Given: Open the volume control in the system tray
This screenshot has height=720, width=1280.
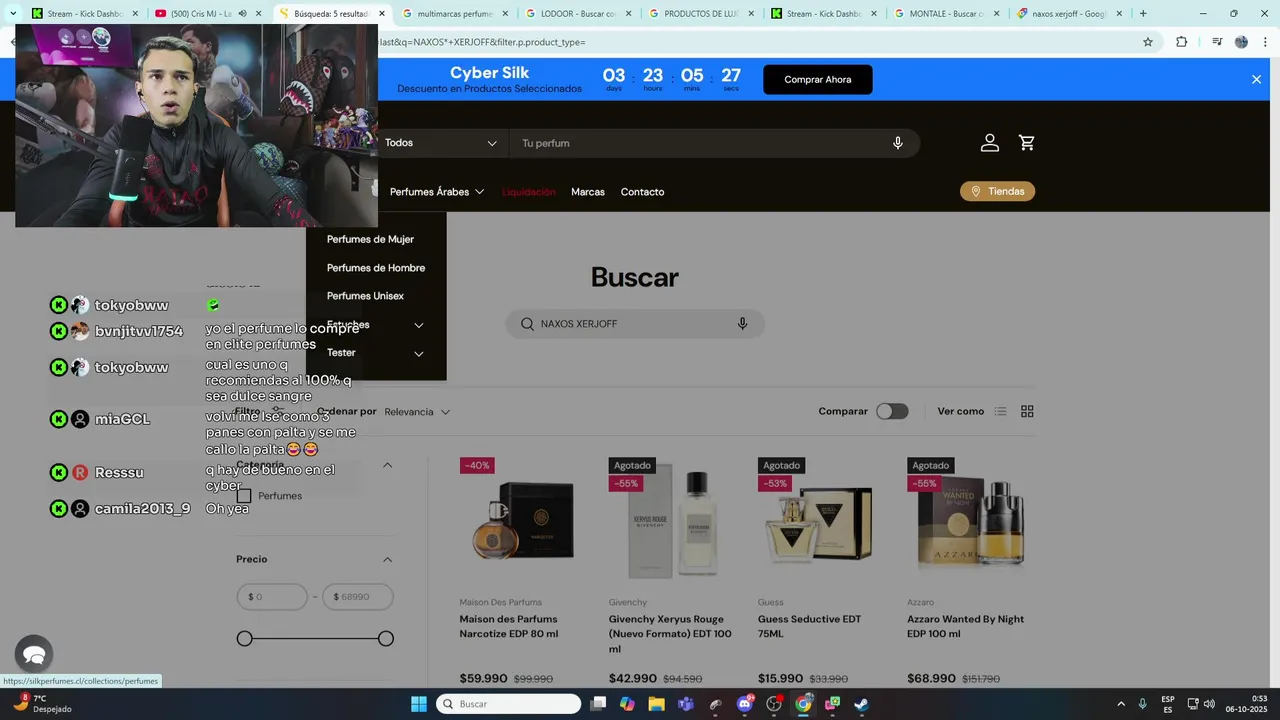Looking at the screenshot, I should 1209,704.
